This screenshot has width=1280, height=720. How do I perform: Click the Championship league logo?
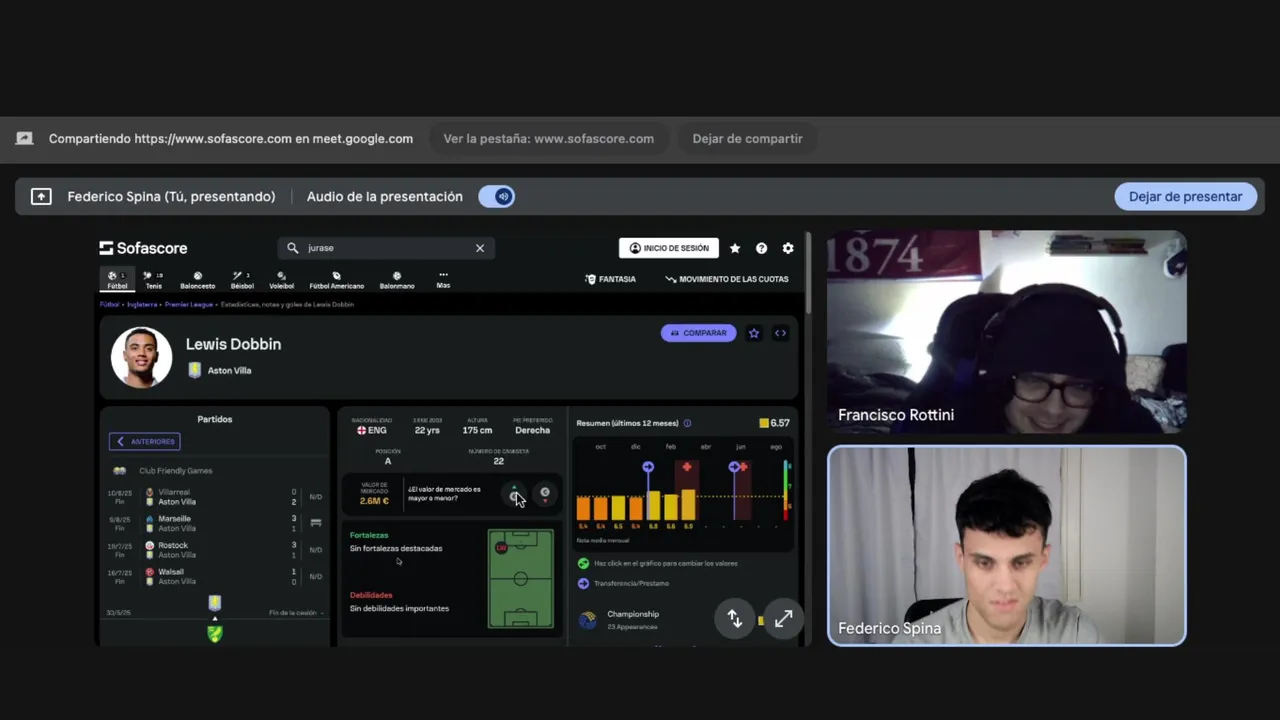point(588,620)
